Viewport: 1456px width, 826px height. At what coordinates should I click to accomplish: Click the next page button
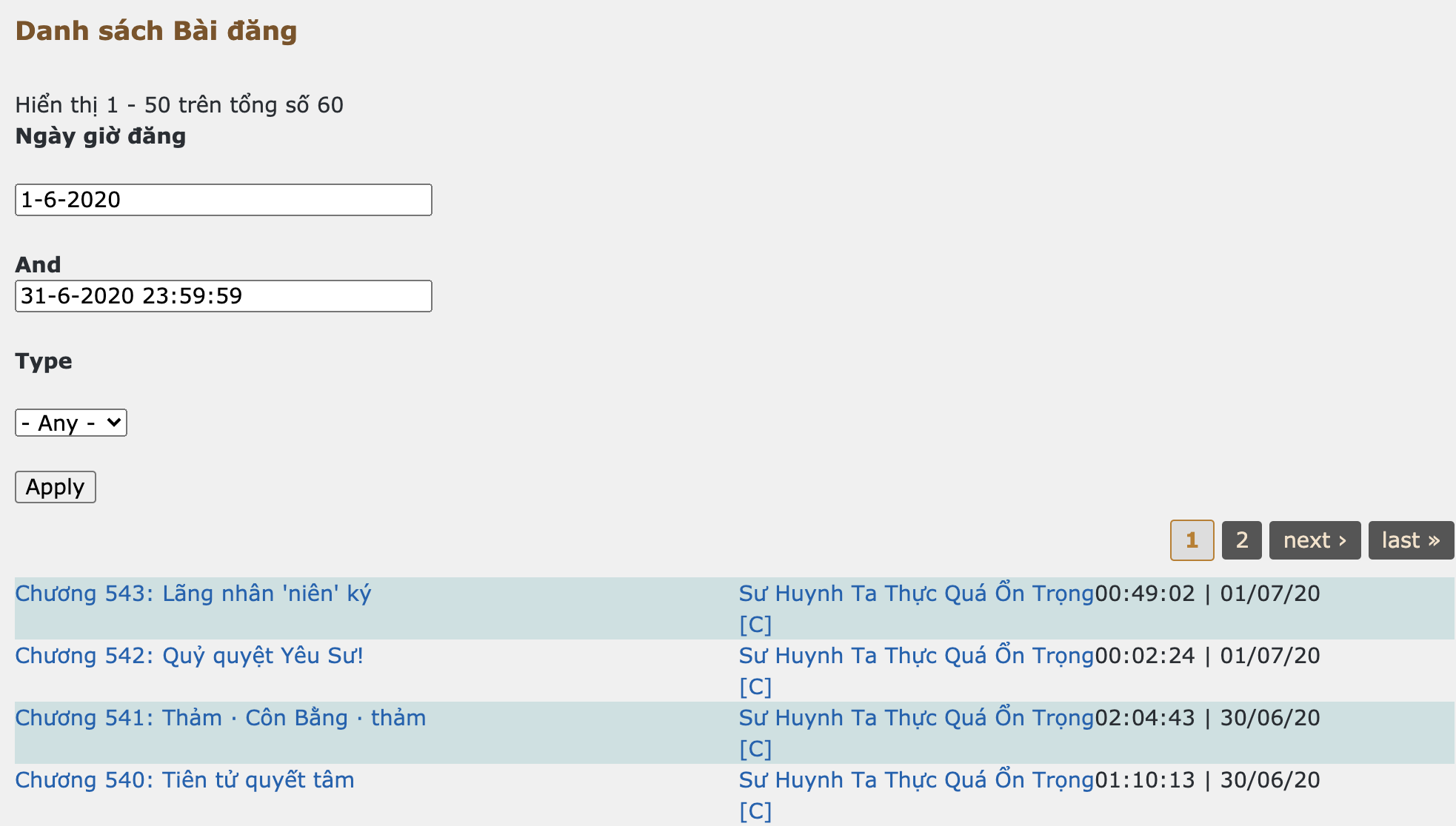click(1315, 540)
